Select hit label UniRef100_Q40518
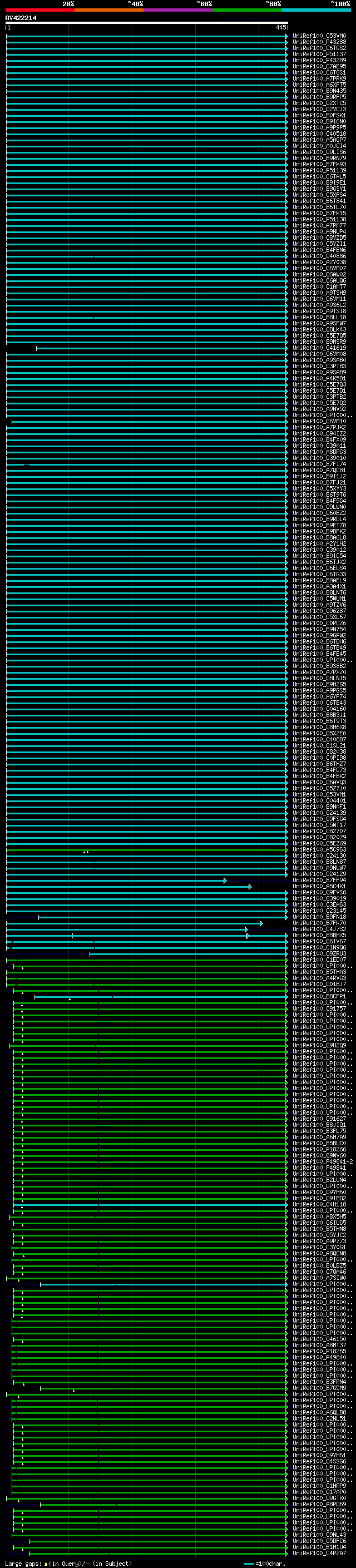Screen dimensions: 356x1568 (319, 134)
